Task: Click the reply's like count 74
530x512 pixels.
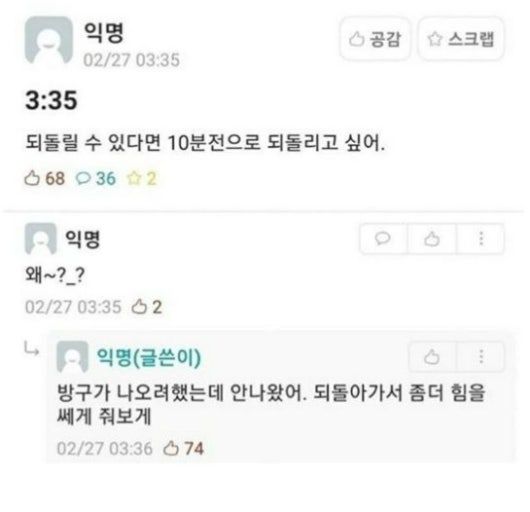Action: pyautogui.click(x=184, y=448)
